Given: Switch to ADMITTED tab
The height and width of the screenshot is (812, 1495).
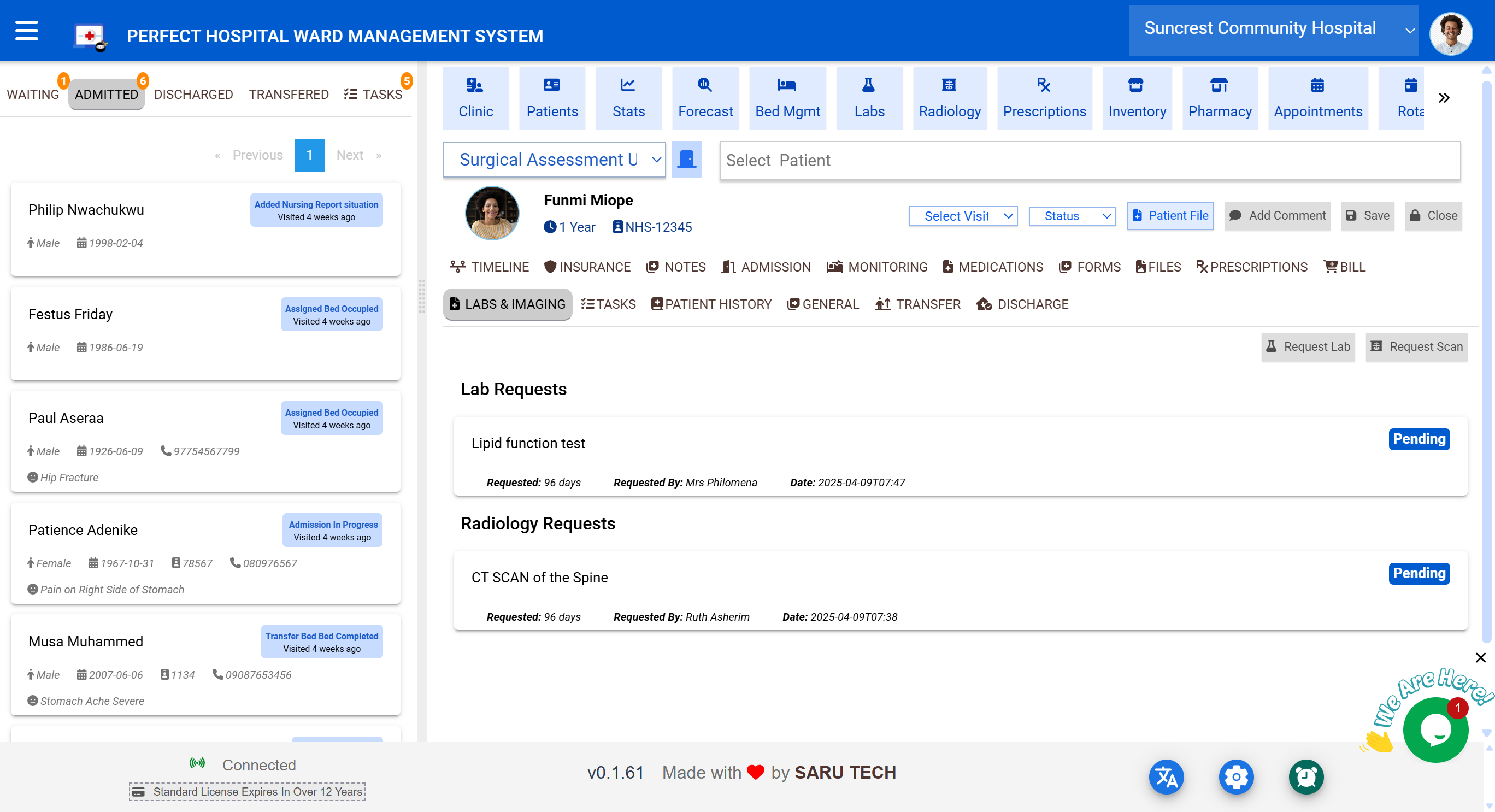Looking at the screenshot, I should (x=106, y=94).
